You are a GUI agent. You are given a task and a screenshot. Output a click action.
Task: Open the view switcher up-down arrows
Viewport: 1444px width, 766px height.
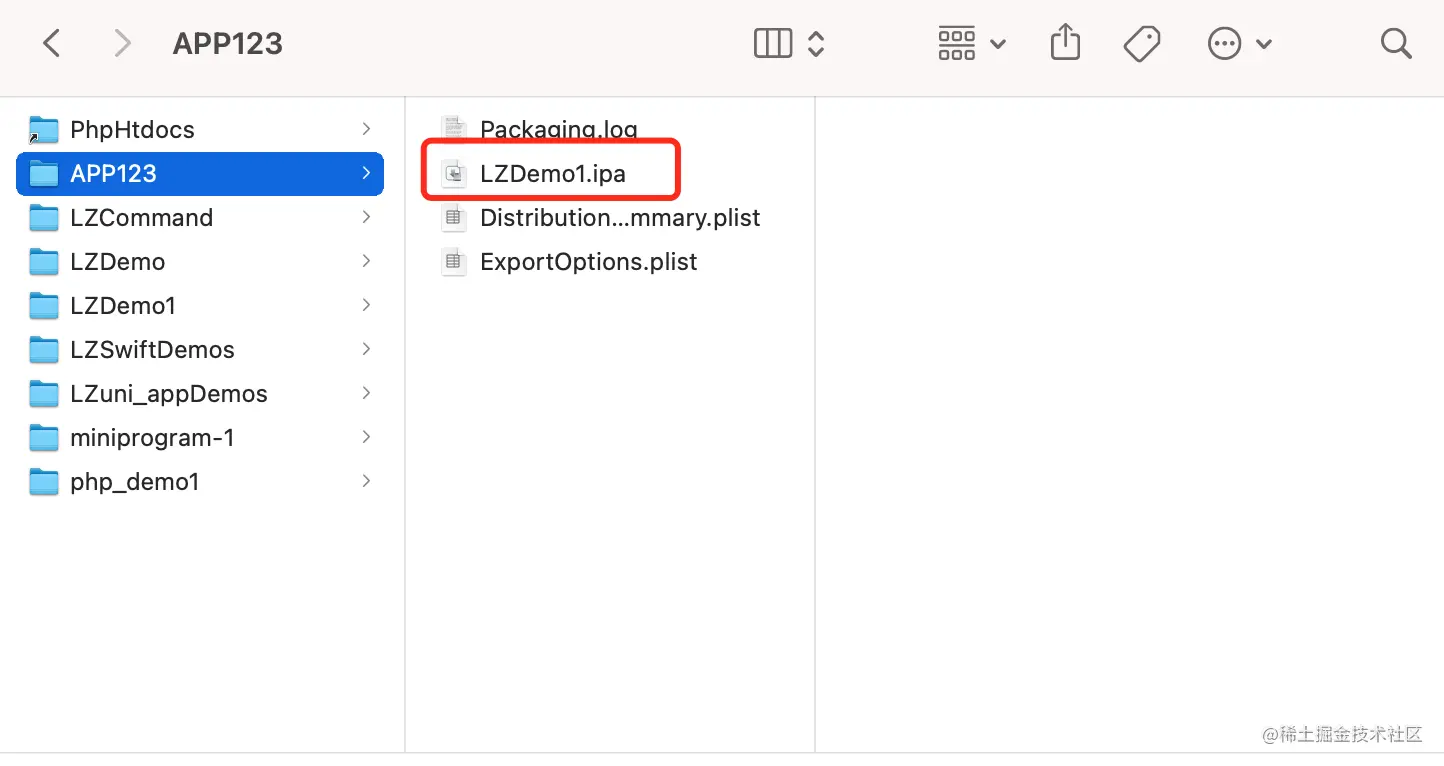[x=816, y=43]
